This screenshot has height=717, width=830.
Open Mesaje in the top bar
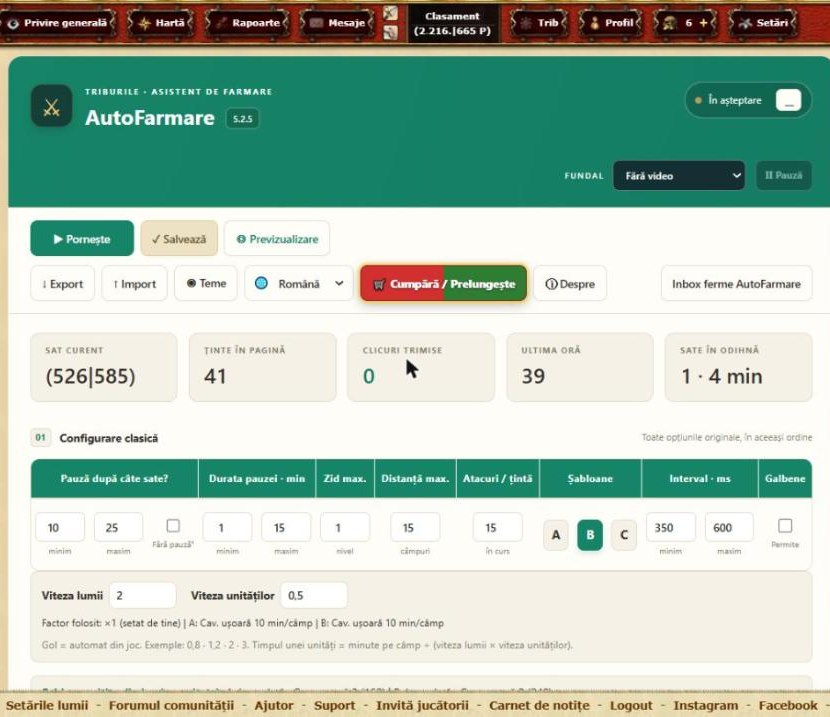pyautogui.click(x=337, y=23)
